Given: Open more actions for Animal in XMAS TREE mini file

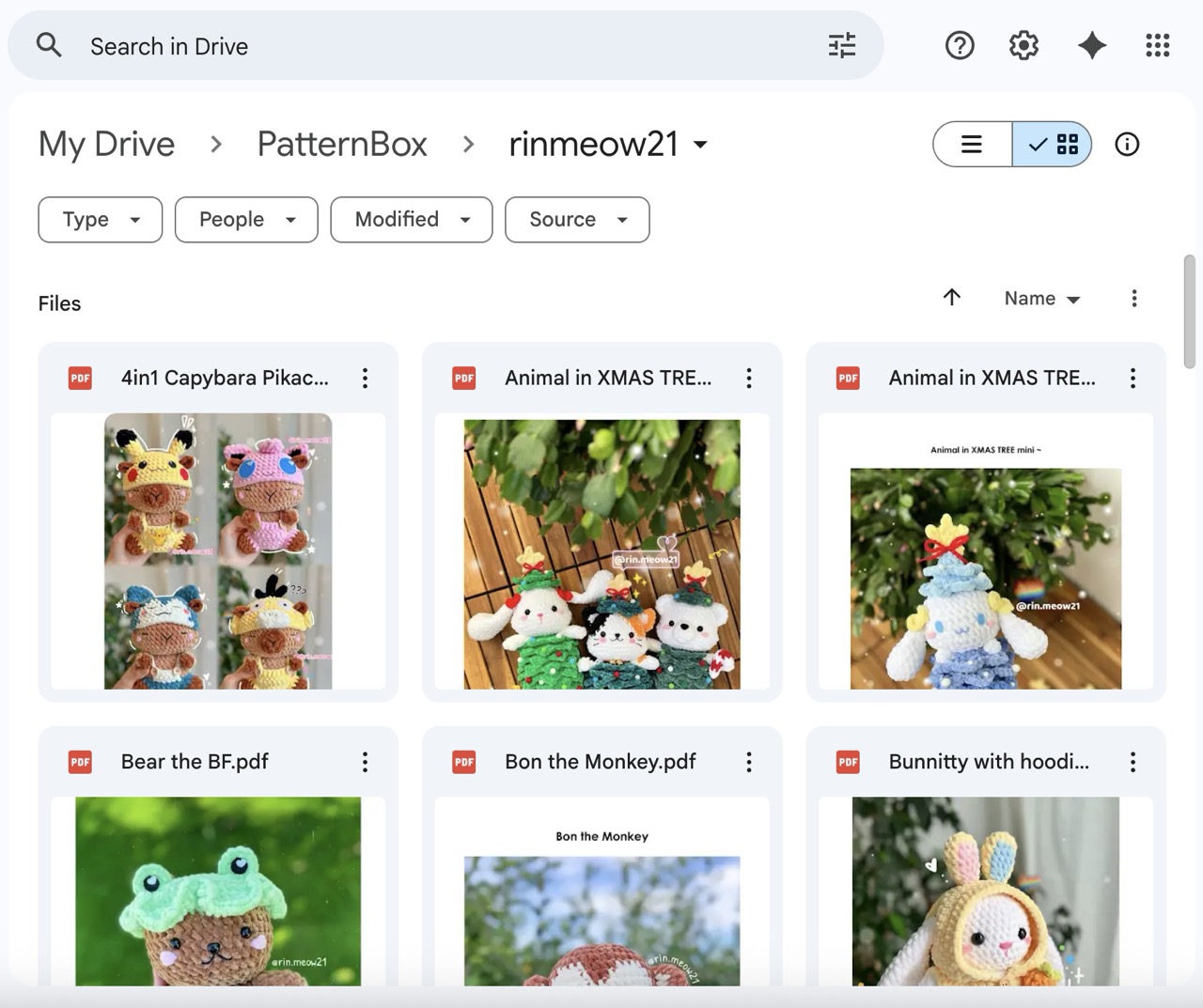Looking at the screenshot, I should click(x=1133, y=378).
